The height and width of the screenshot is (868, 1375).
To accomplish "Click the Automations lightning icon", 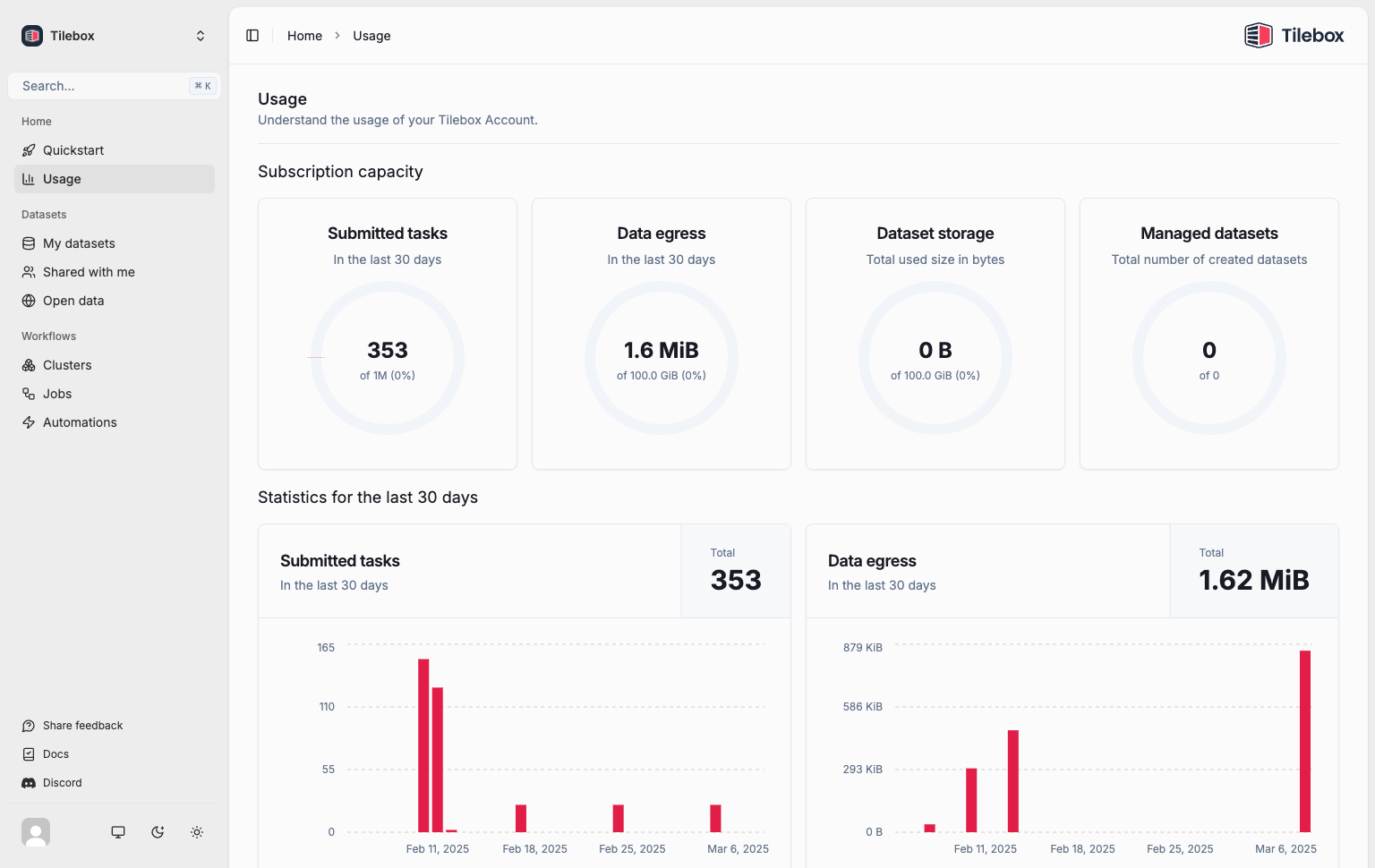I will tap(29, 422).
